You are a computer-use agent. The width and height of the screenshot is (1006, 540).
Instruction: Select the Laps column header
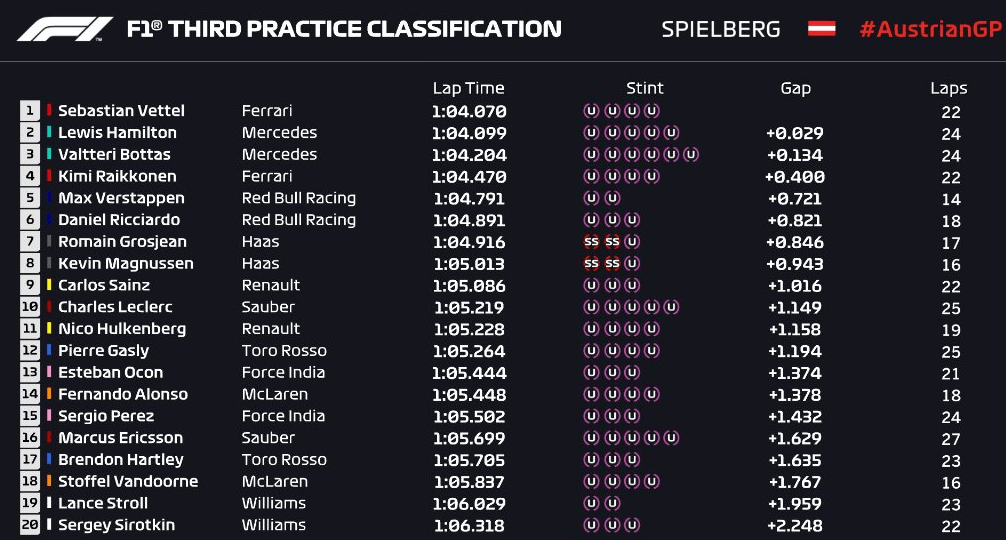[949, 89]
